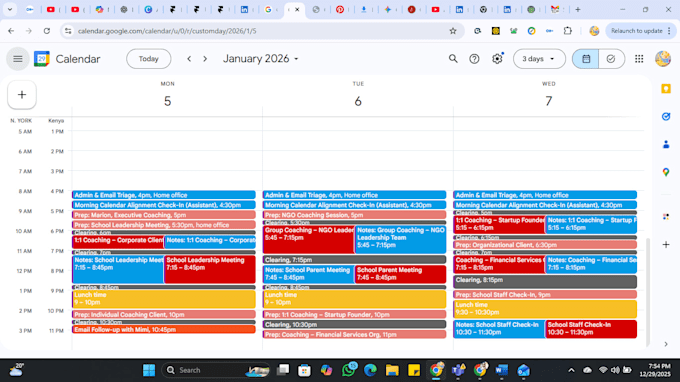680x382 pixels.
Task: Show hidden system tray icons
Action: tap(571, 370)
